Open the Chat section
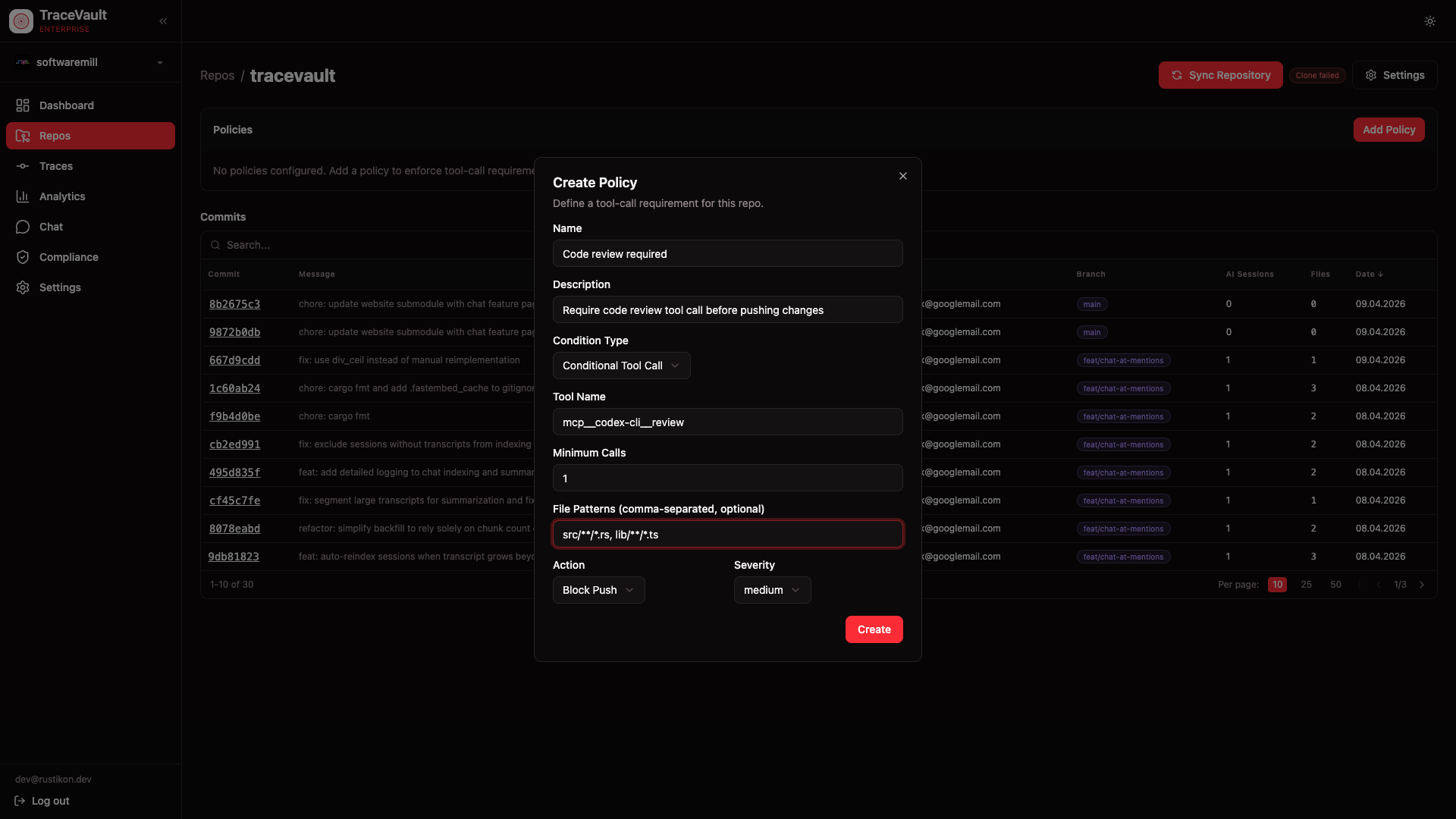The height and width of the screenshot is (819, 1456). (51, 227)
